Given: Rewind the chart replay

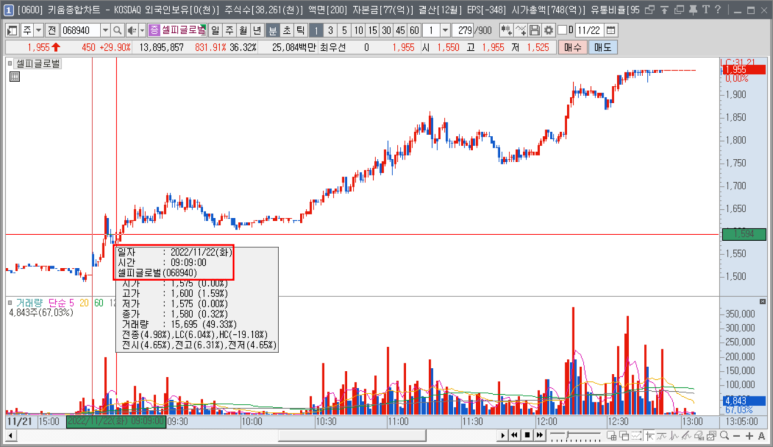Looking at the screenshot, I should pyautogui.click(x=514, y=435).
